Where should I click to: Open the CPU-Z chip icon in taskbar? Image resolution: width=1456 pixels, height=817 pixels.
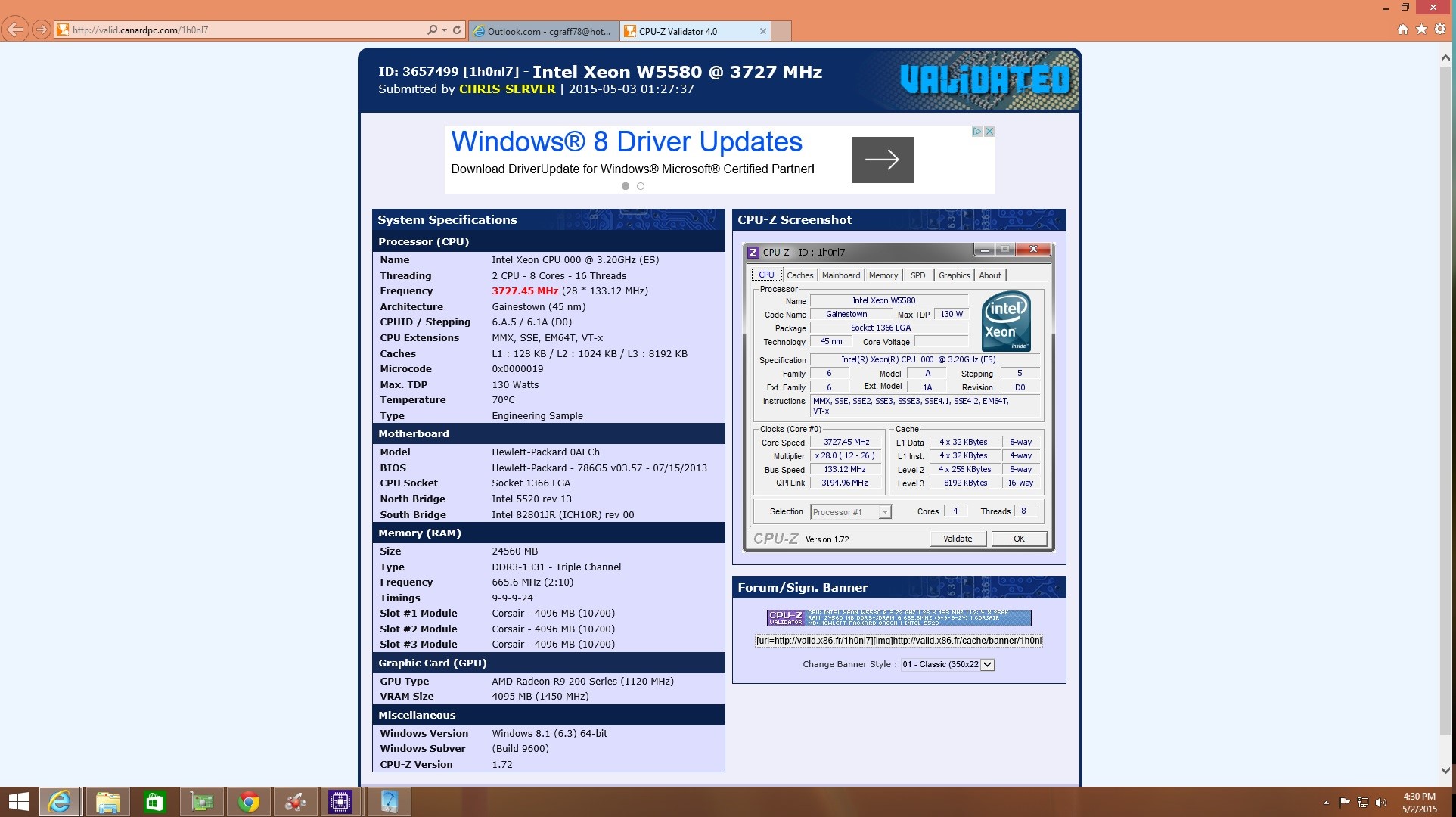pyautogui.click(x=340, y=802)
